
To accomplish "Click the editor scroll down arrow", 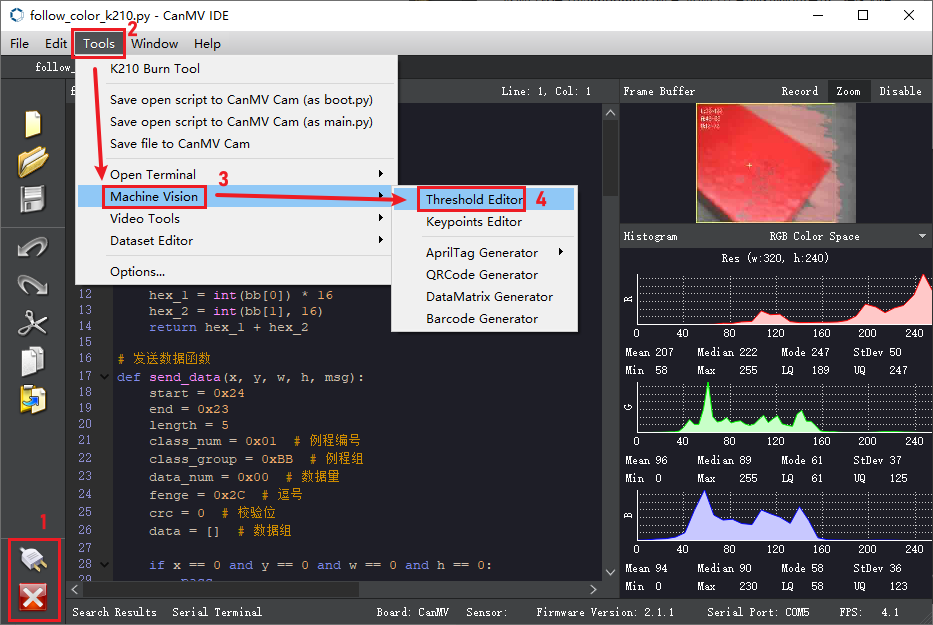I will [x=610, y=572].
